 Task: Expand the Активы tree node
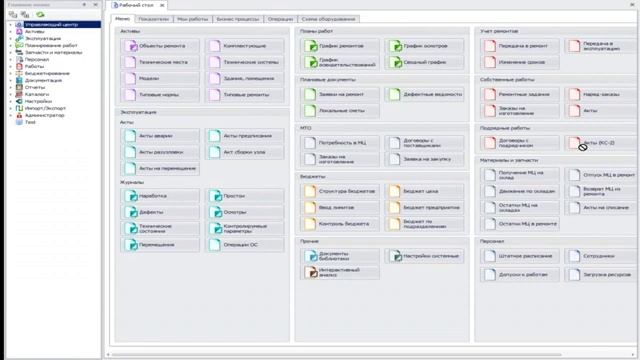coord(11,31)
